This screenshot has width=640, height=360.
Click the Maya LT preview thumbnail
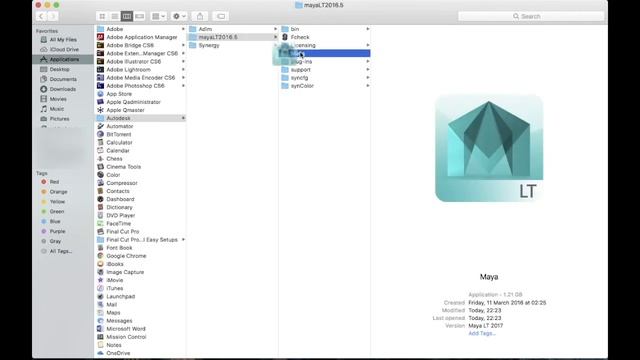click(x=489, y=148)
